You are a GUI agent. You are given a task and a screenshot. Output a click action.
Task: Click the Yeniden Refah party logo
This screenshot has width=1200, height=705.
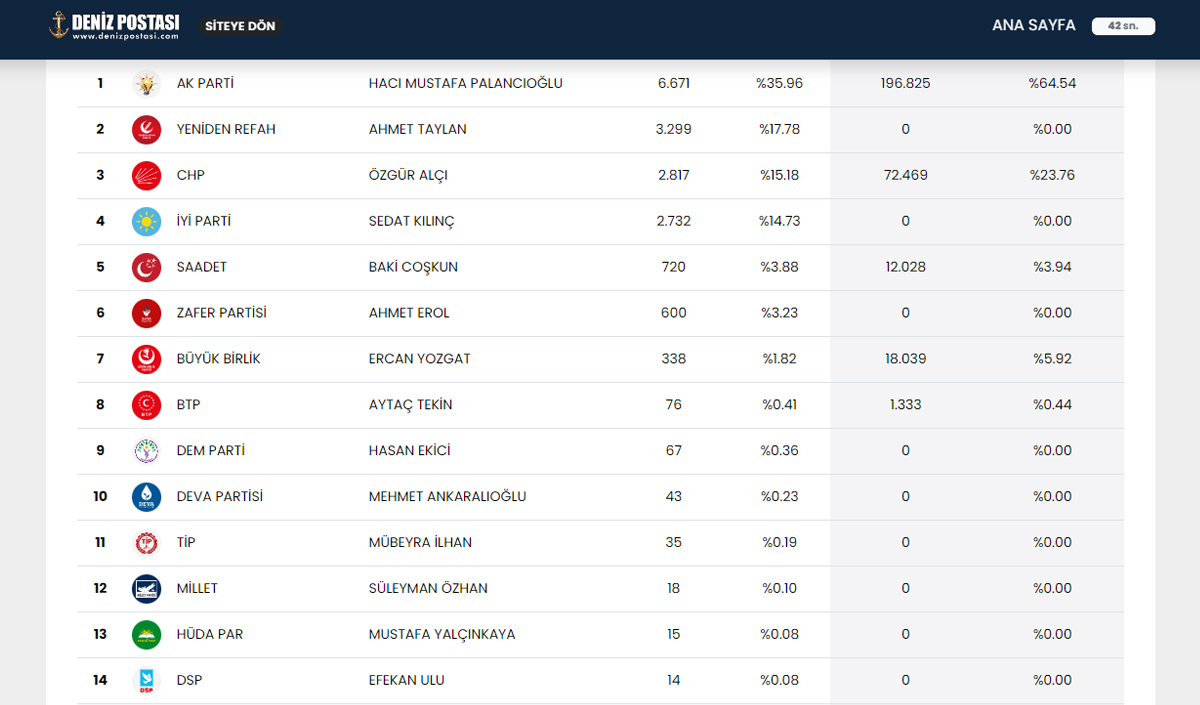(146, 130)
